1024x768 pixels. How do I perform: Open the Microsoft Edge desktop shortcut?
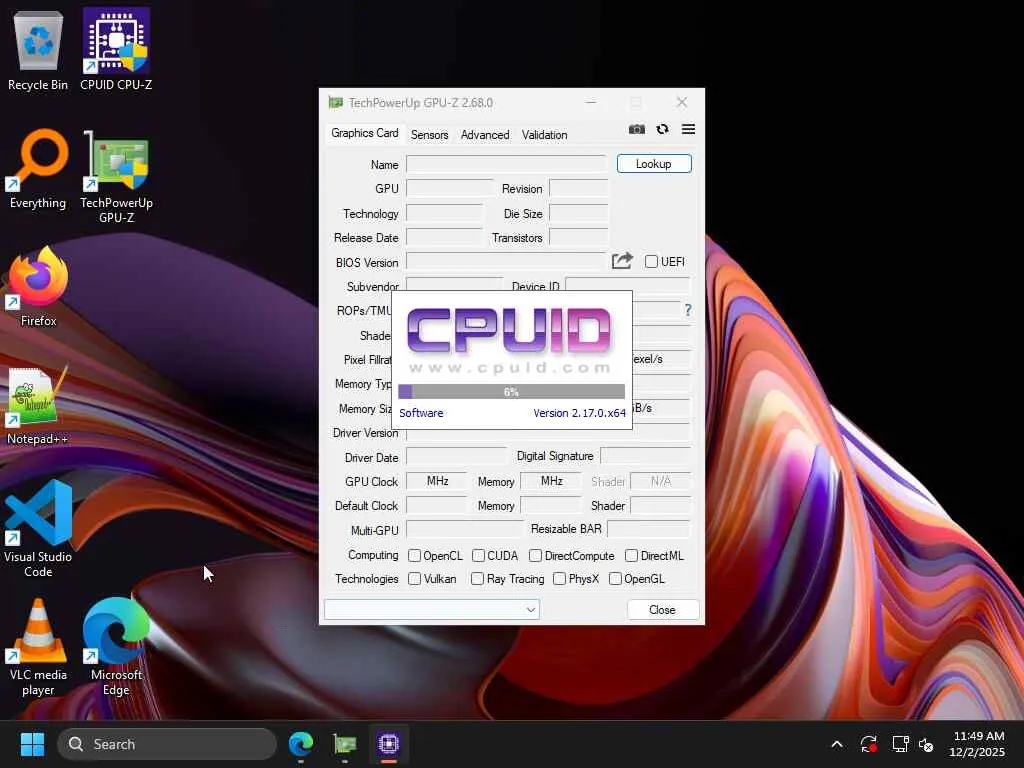[116, 648]
